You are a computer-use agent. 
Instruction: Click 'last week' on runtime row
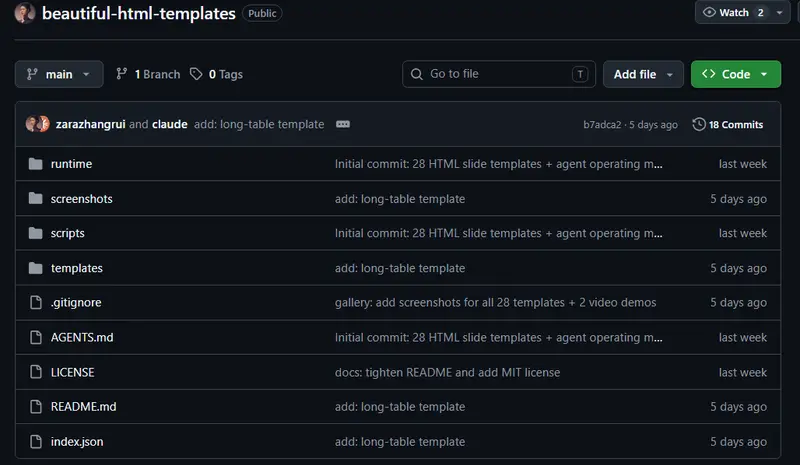[x=742, y=164]
